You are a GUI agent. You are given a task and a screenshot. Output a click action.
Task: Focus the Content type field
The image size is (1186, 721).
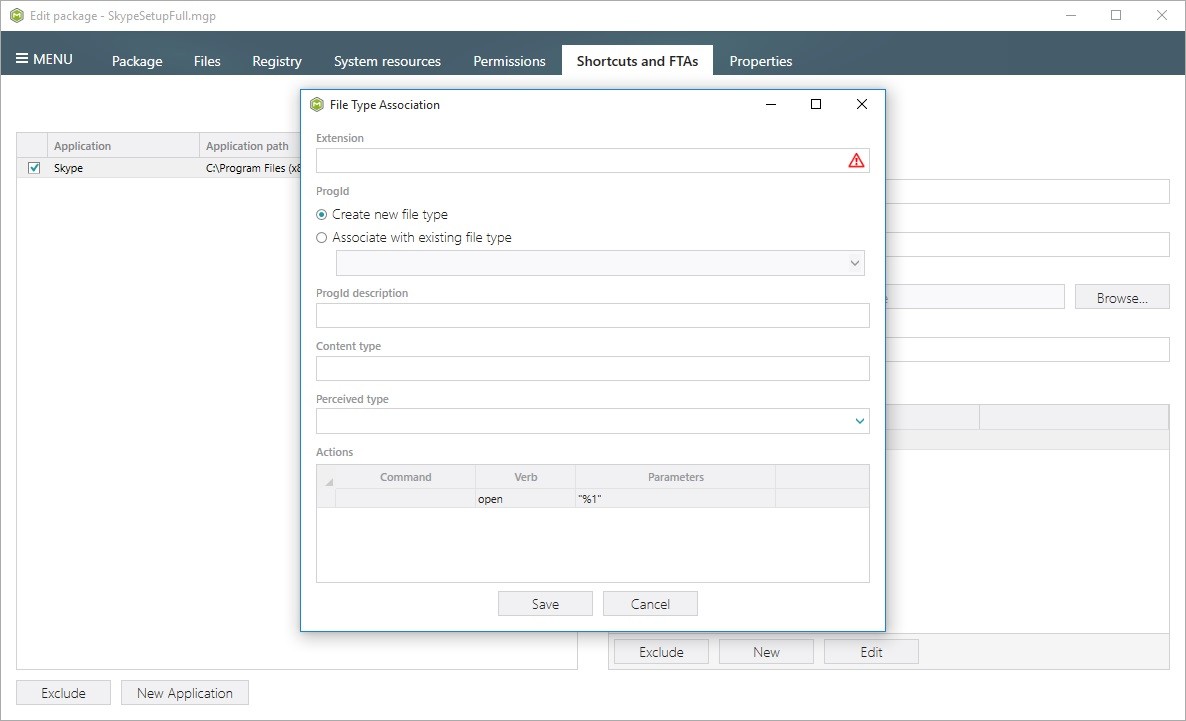(x=592, y=368)
